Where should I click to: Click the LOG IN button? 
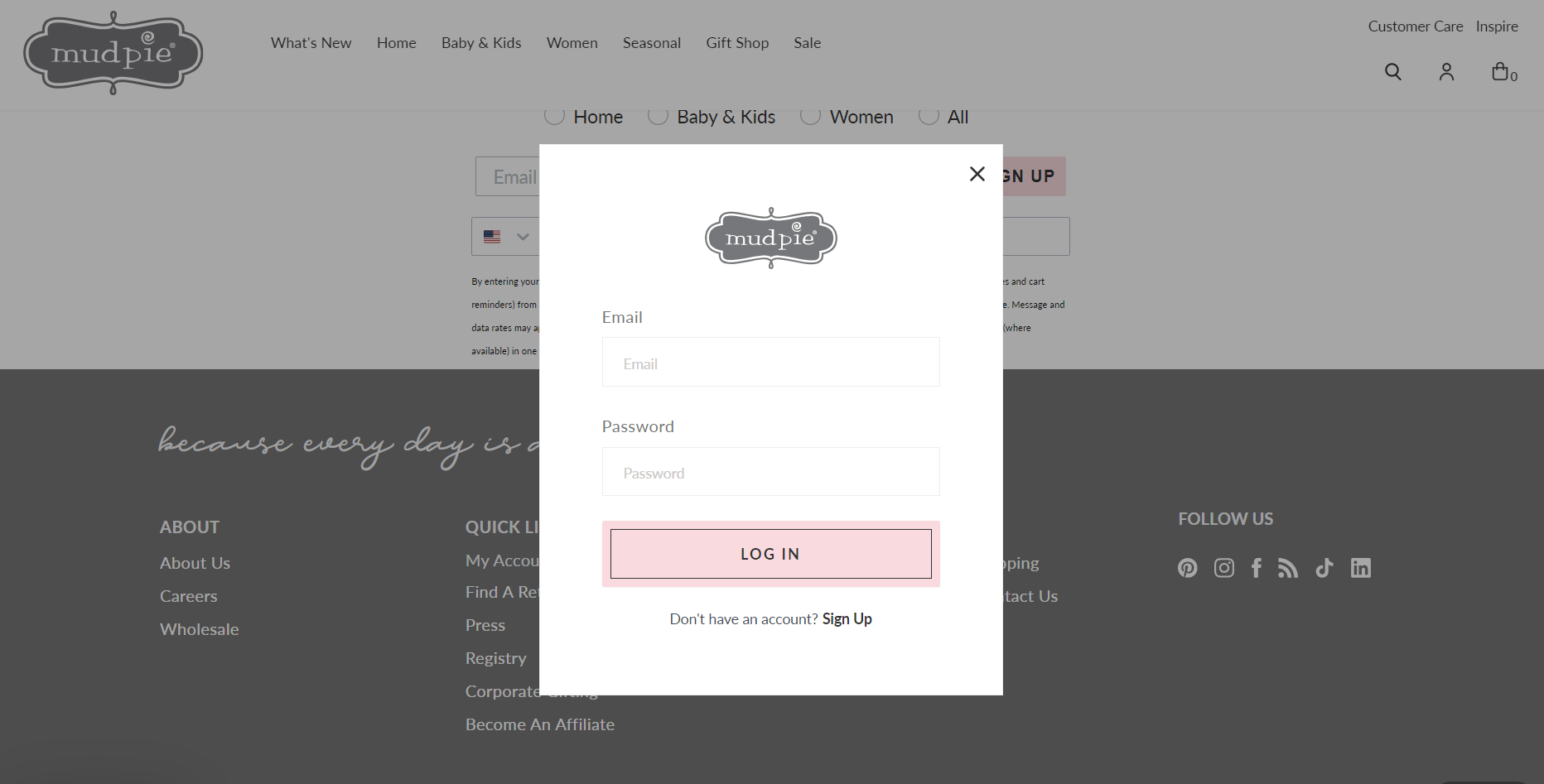(x=770, y=554)
